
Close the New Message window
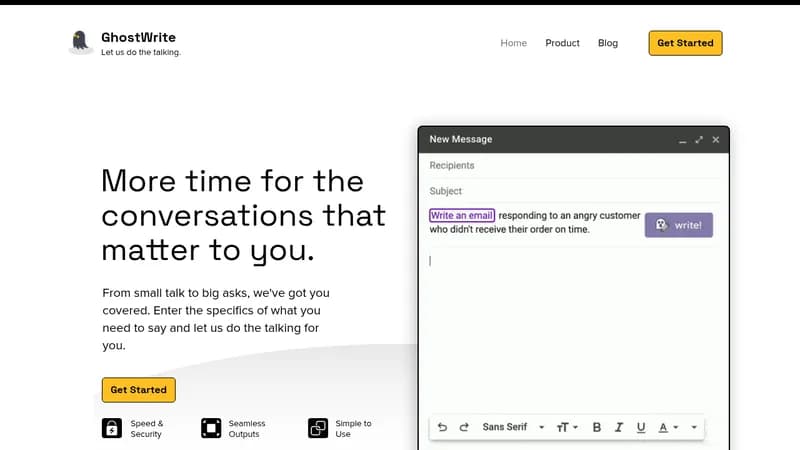(x=716, y=140)
